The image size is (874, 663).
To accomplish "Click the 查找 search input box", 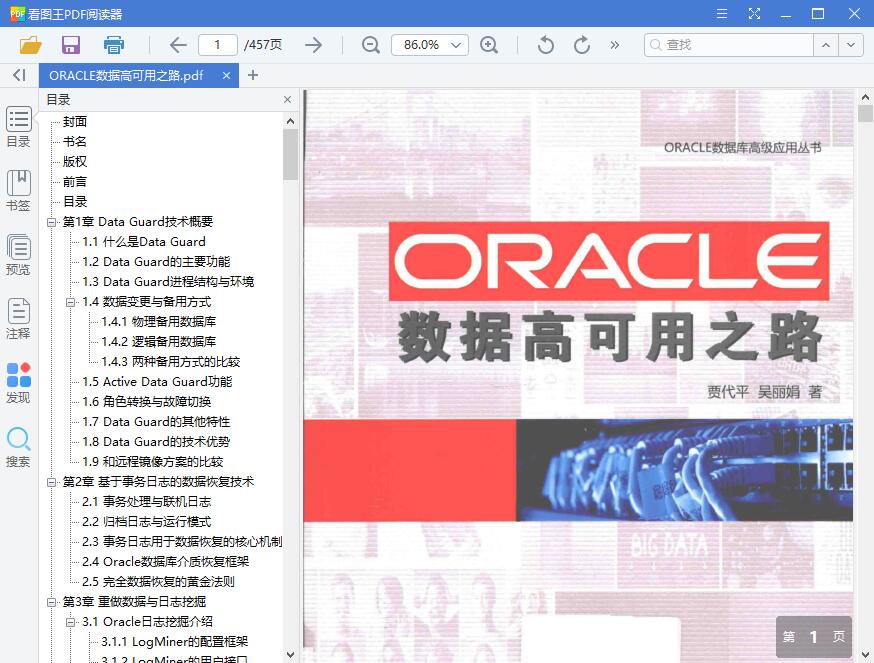I will (x=729, y=45).
